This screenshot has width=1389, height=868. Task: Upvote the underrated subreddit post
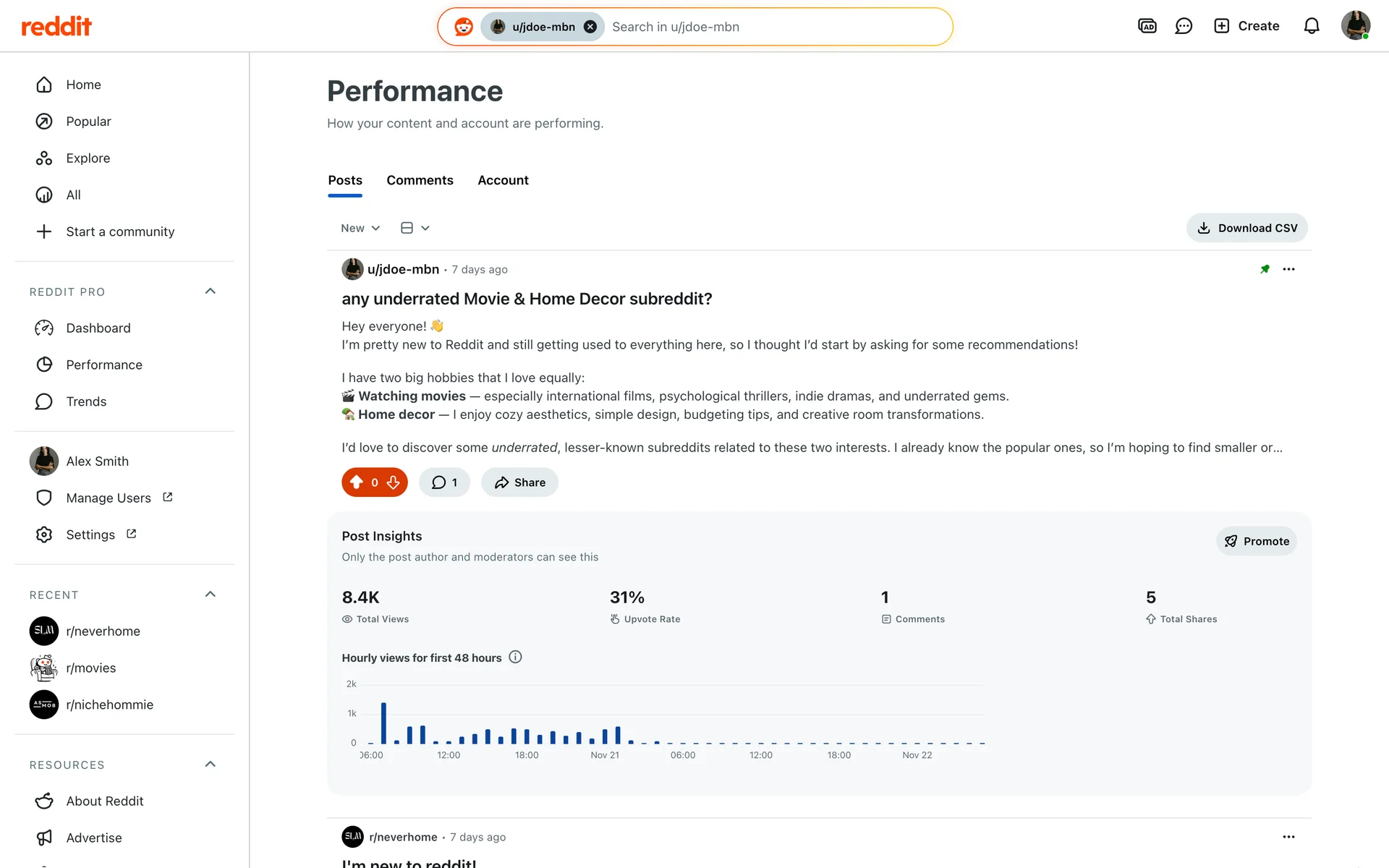357,482
